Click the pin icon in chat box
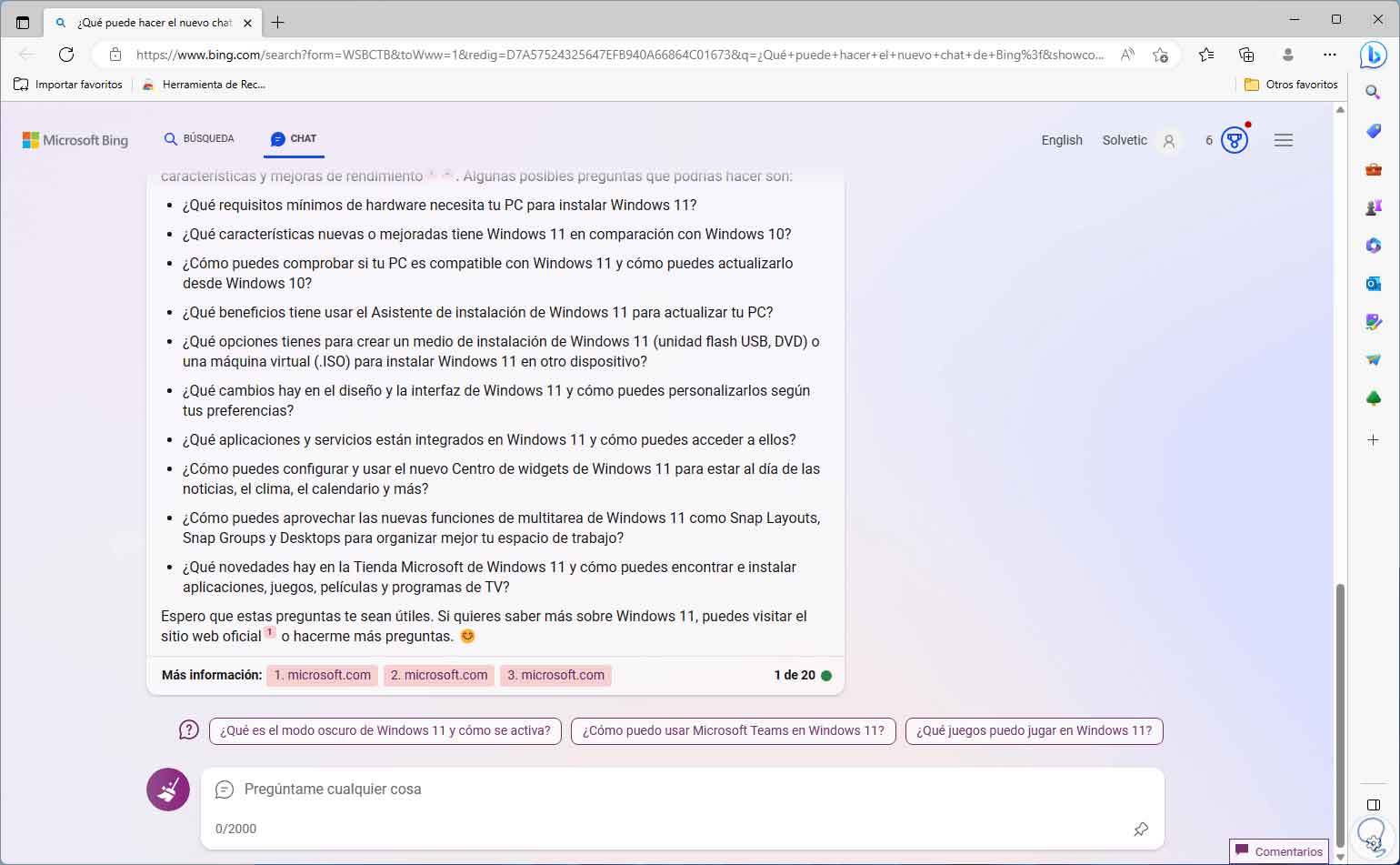Screen dimensions: 1400x865 1141,829
